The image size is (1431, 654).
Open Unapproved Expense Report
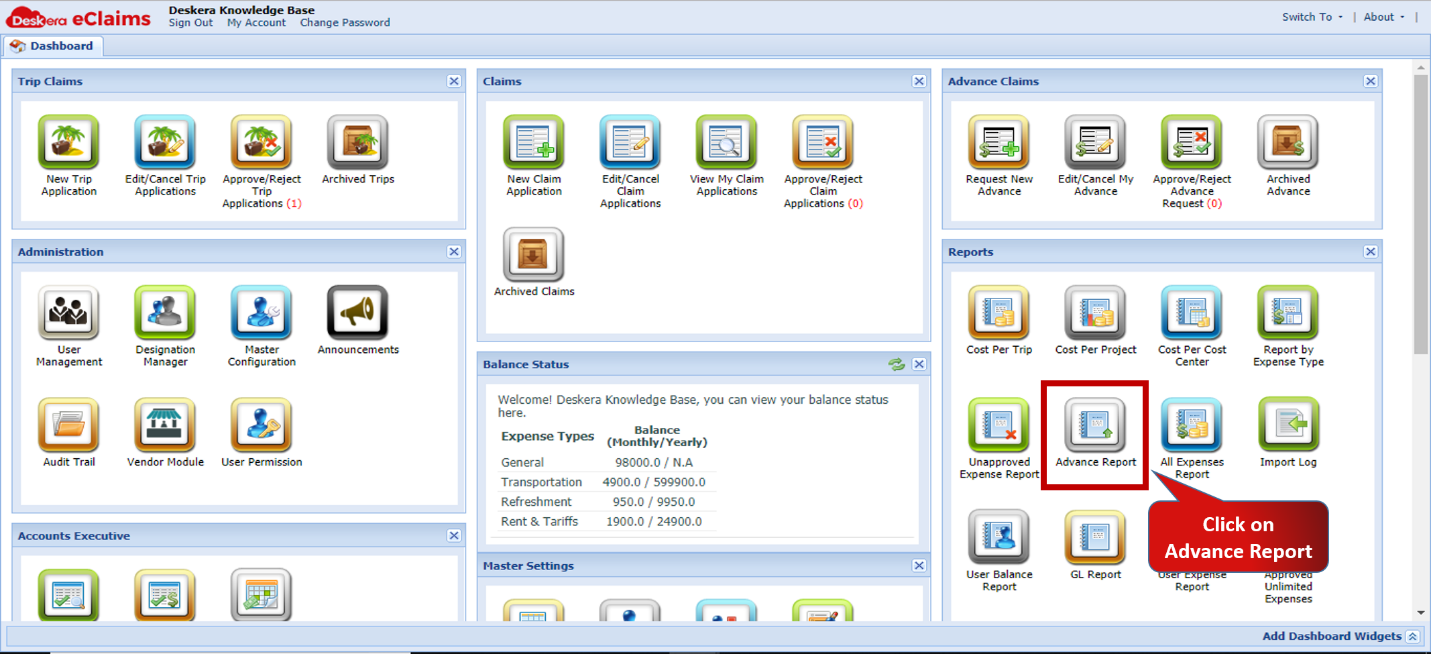pyautogui.click(x=999, y=425)
